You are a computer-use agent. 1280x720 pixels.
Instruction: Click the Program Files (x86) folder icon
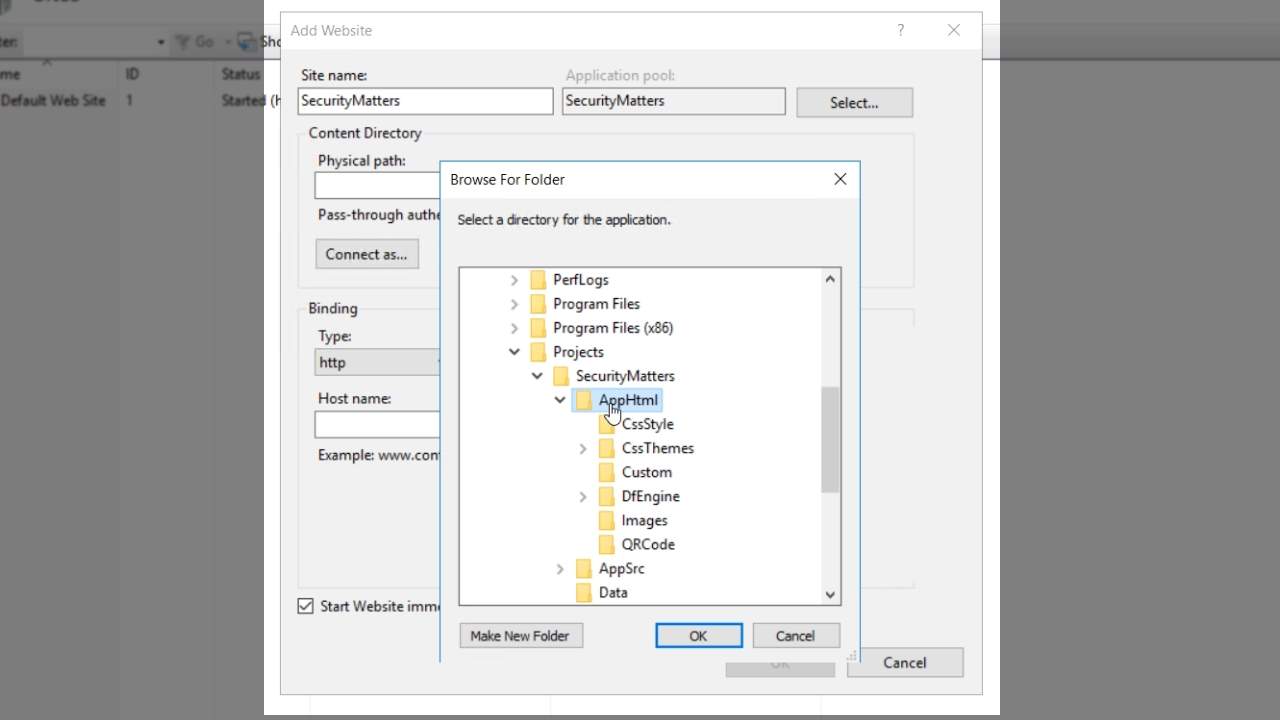[x=538, y=328]
